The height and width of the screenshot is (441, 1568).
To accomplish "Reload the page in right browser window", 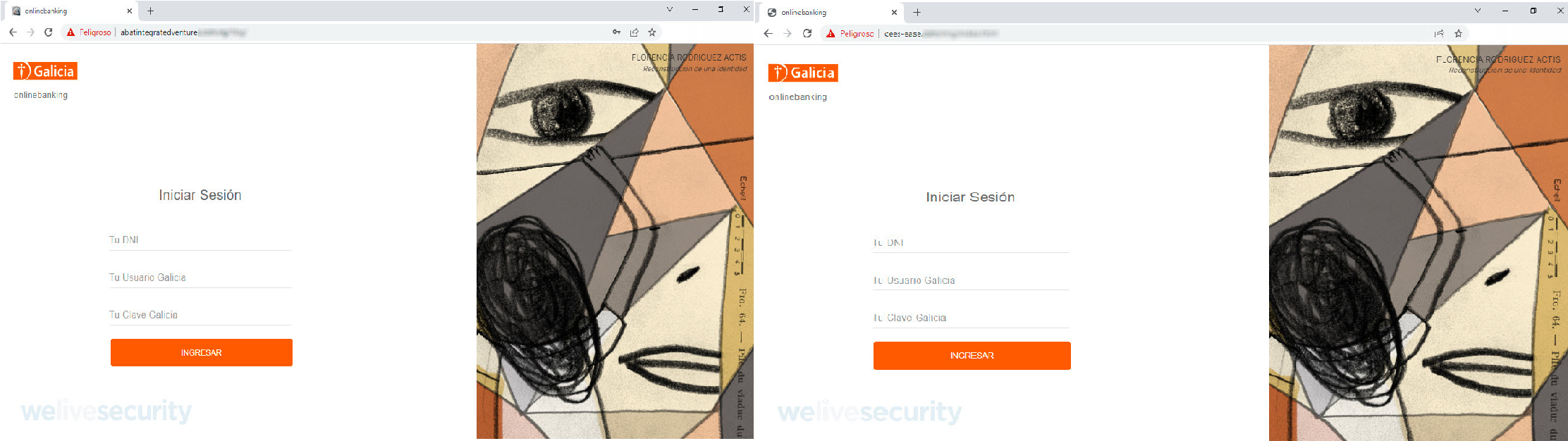I will (x=807, y=33).
